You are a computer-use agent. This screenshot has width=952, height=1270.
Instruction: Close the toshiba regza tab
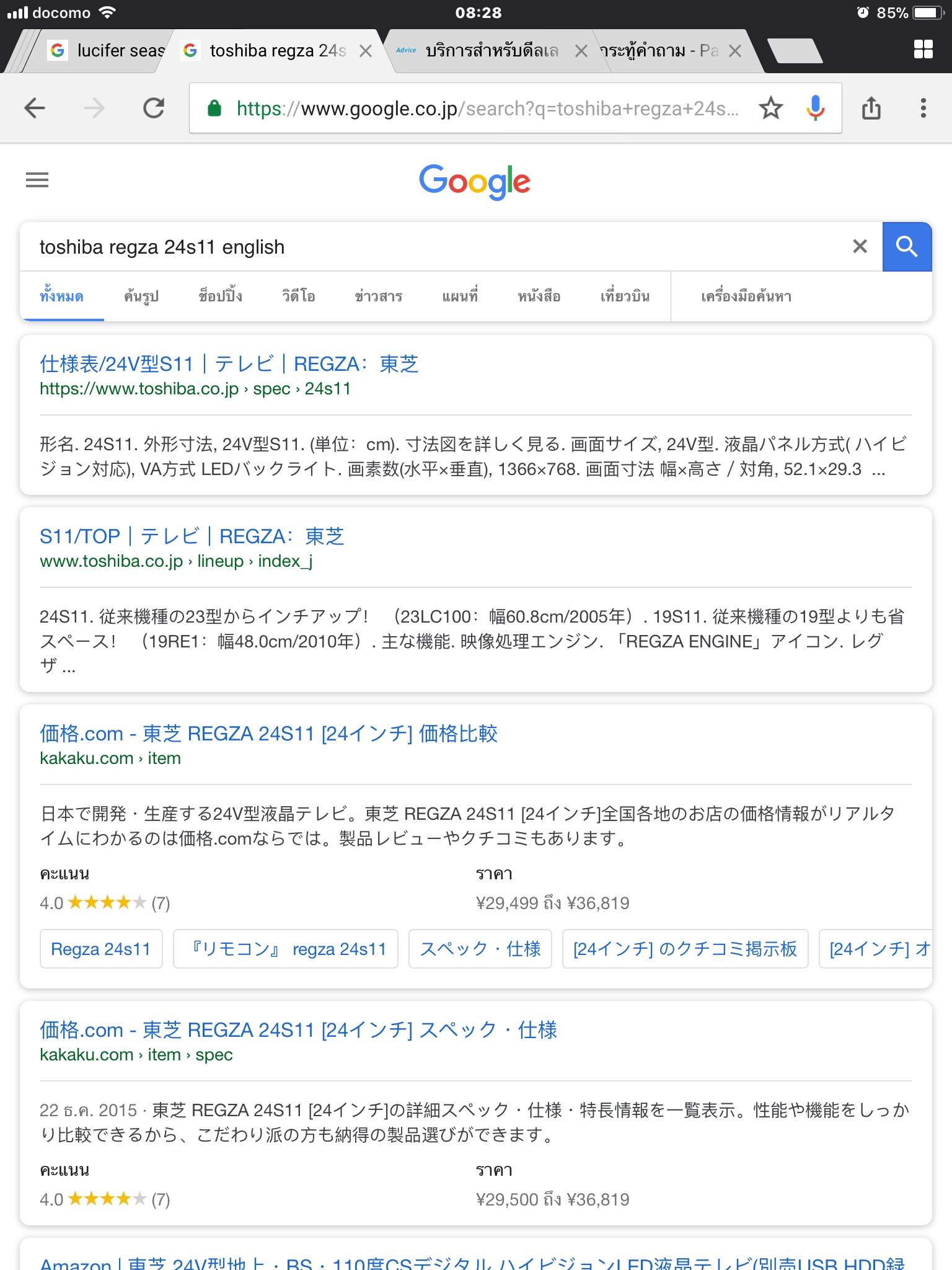click(x=366, y=51)
